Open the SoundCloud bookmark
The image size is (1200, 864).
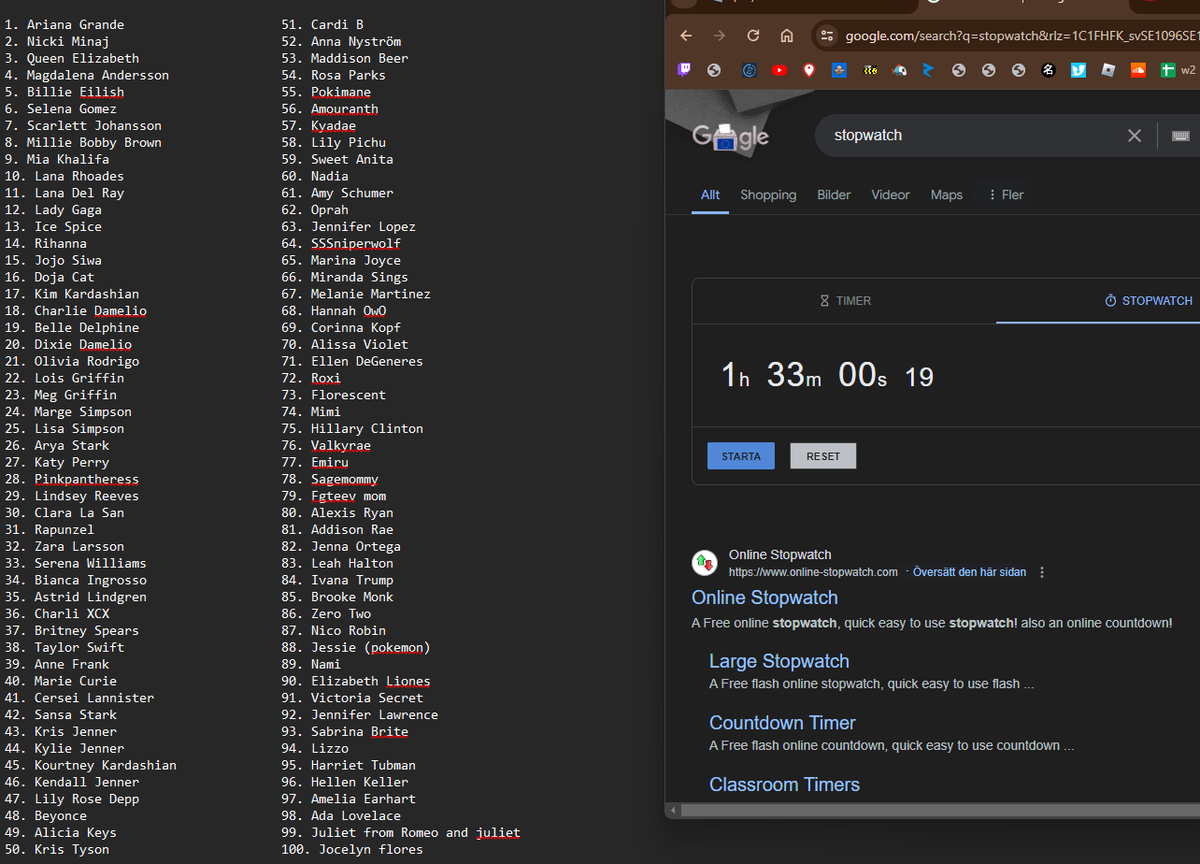(x=1138, y=70)
